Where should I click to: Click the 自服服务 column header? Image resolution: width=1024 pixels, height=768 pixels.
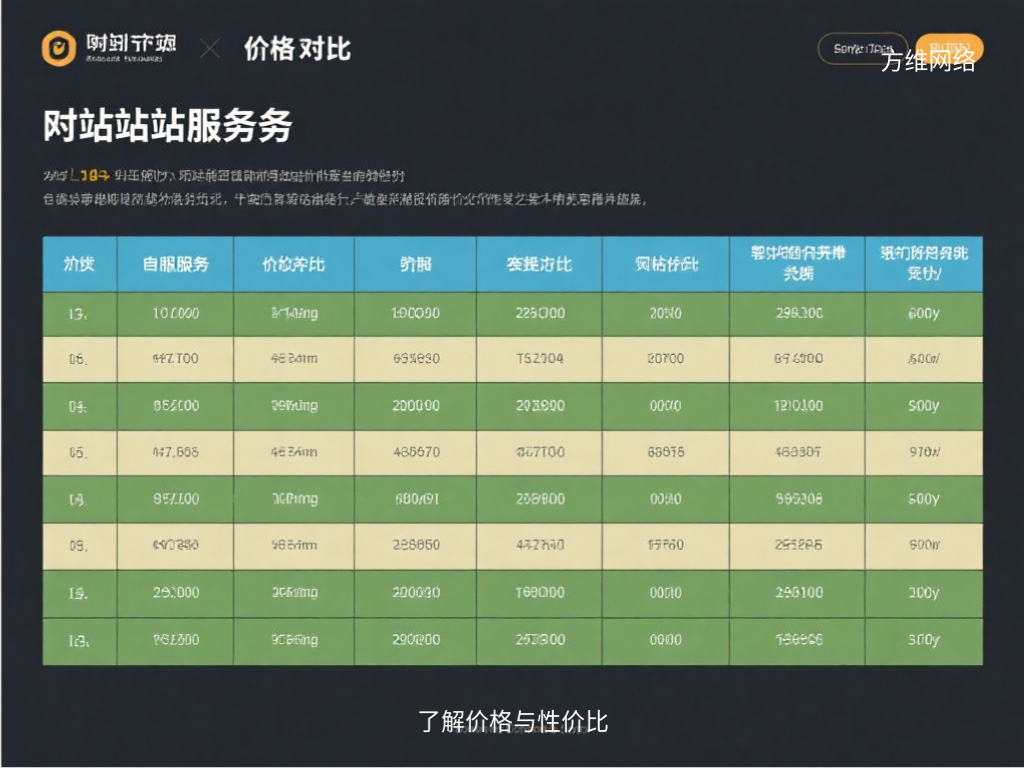tap(175, 263)
